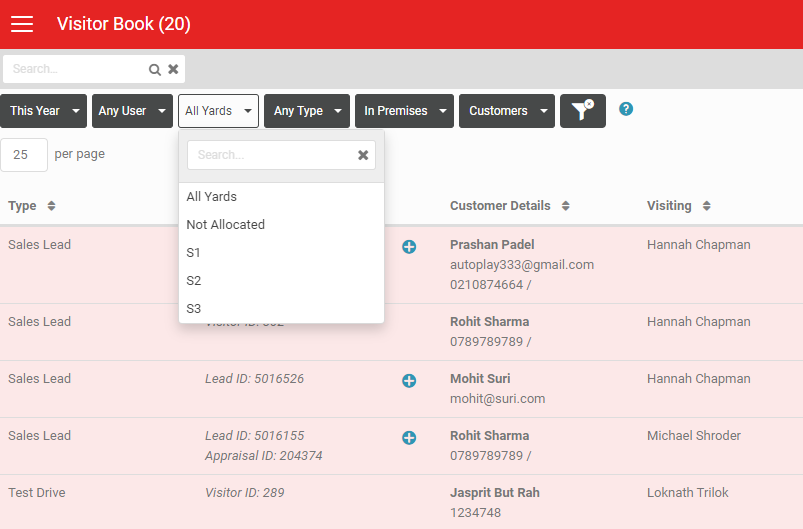Click plus icon for Lead ID 5016155
Viewport: 803px width, 529px height.
[409, 438]
